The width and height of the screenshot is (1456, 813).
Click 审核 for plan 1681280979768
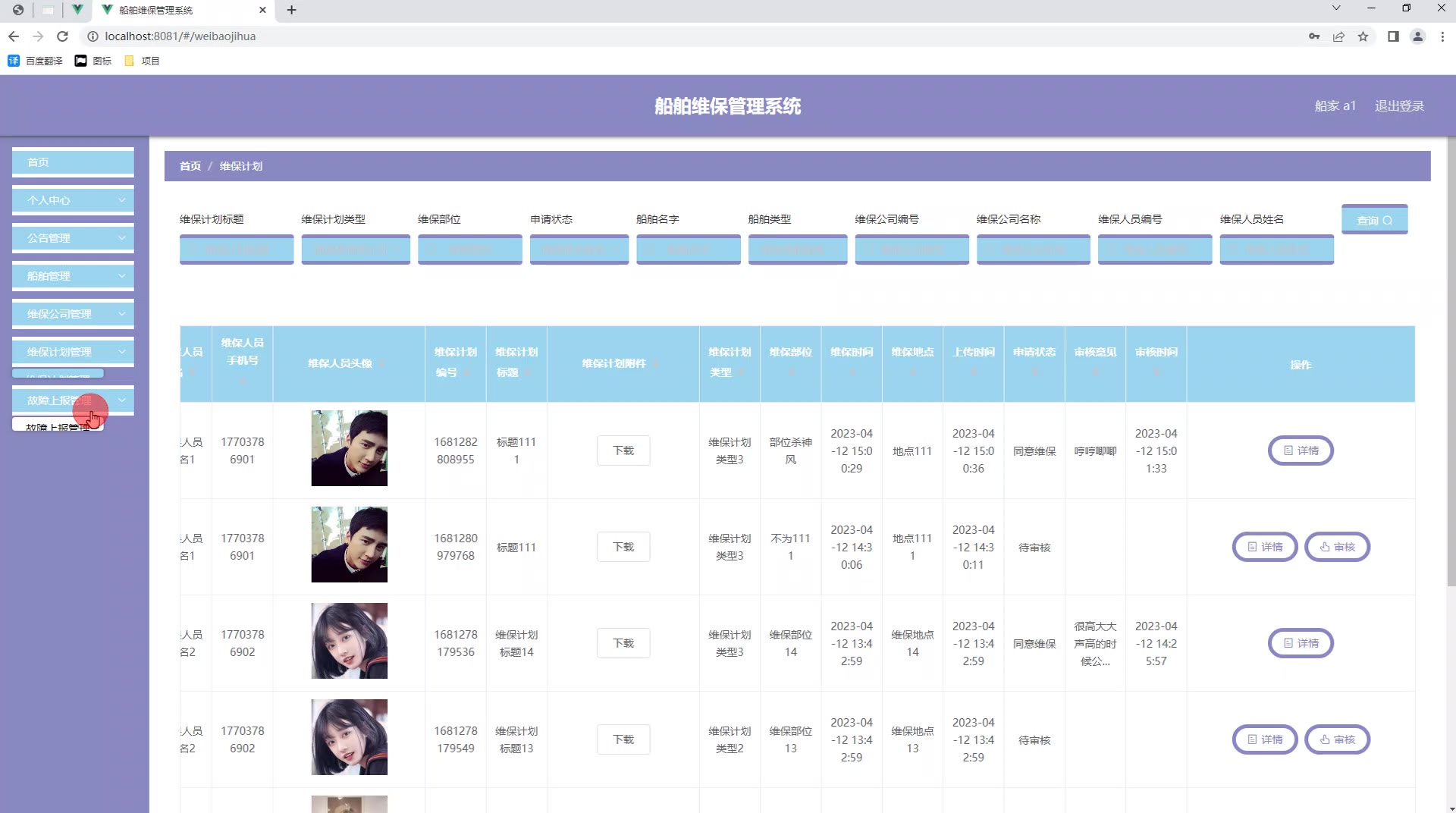[x=1337, y=547]
